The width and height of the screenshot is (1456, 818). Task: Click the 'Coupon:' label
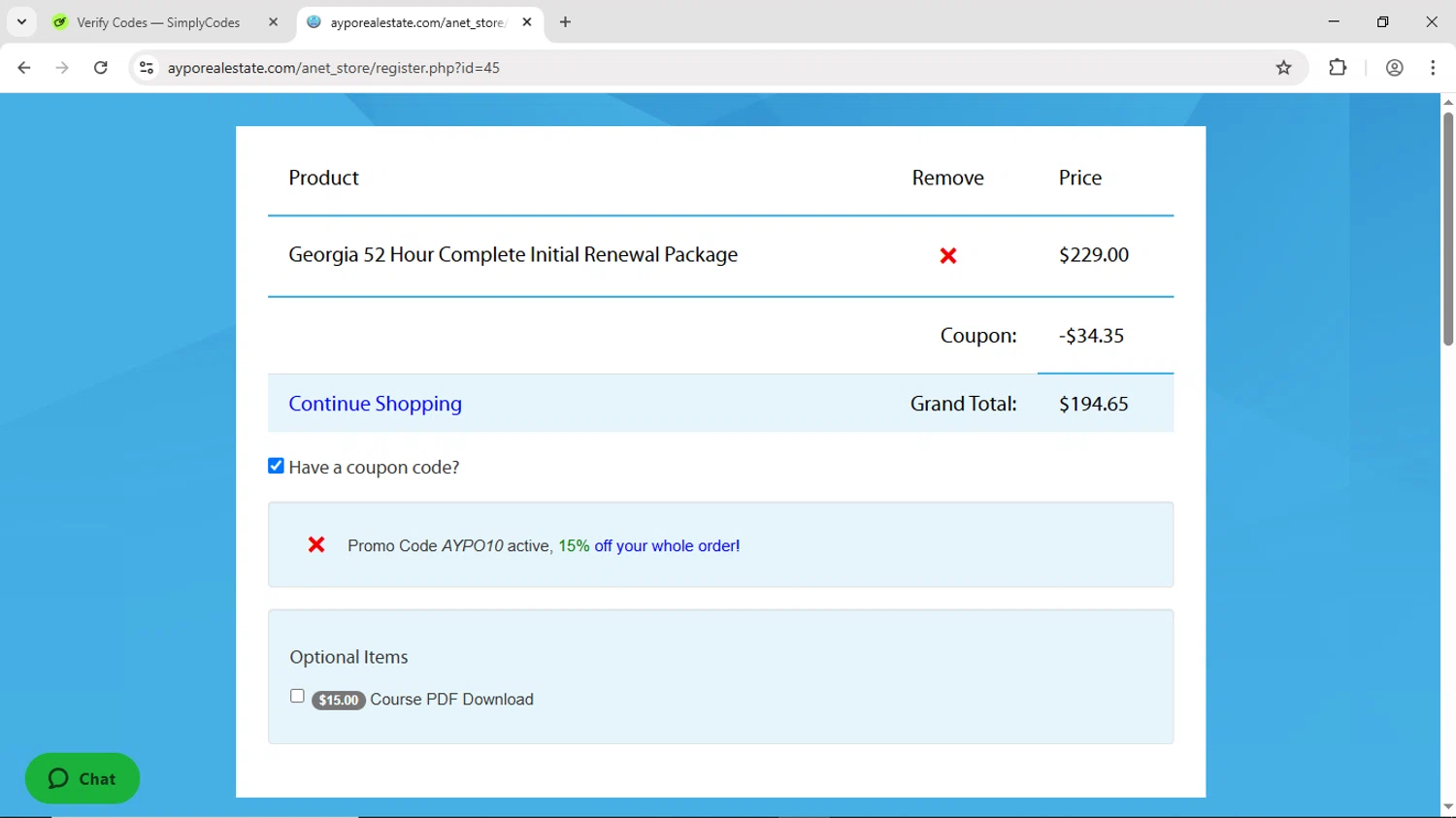[x=978, y=336]
